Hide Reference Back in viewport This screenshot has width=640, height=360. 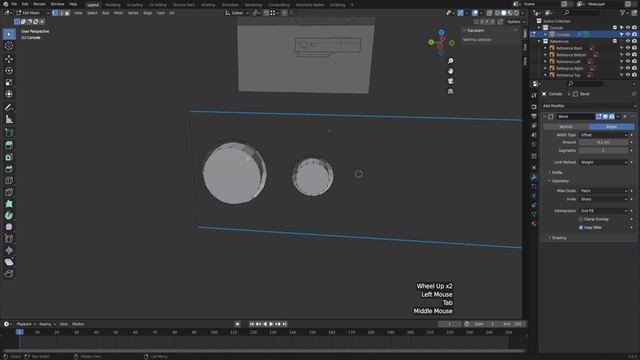tap(628, 48)
